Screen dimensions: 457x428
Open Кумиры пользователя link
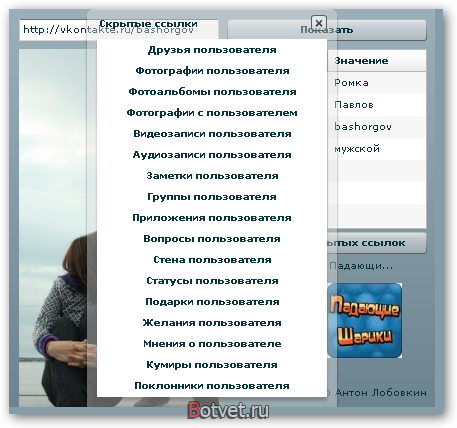(x=212, y=365)
